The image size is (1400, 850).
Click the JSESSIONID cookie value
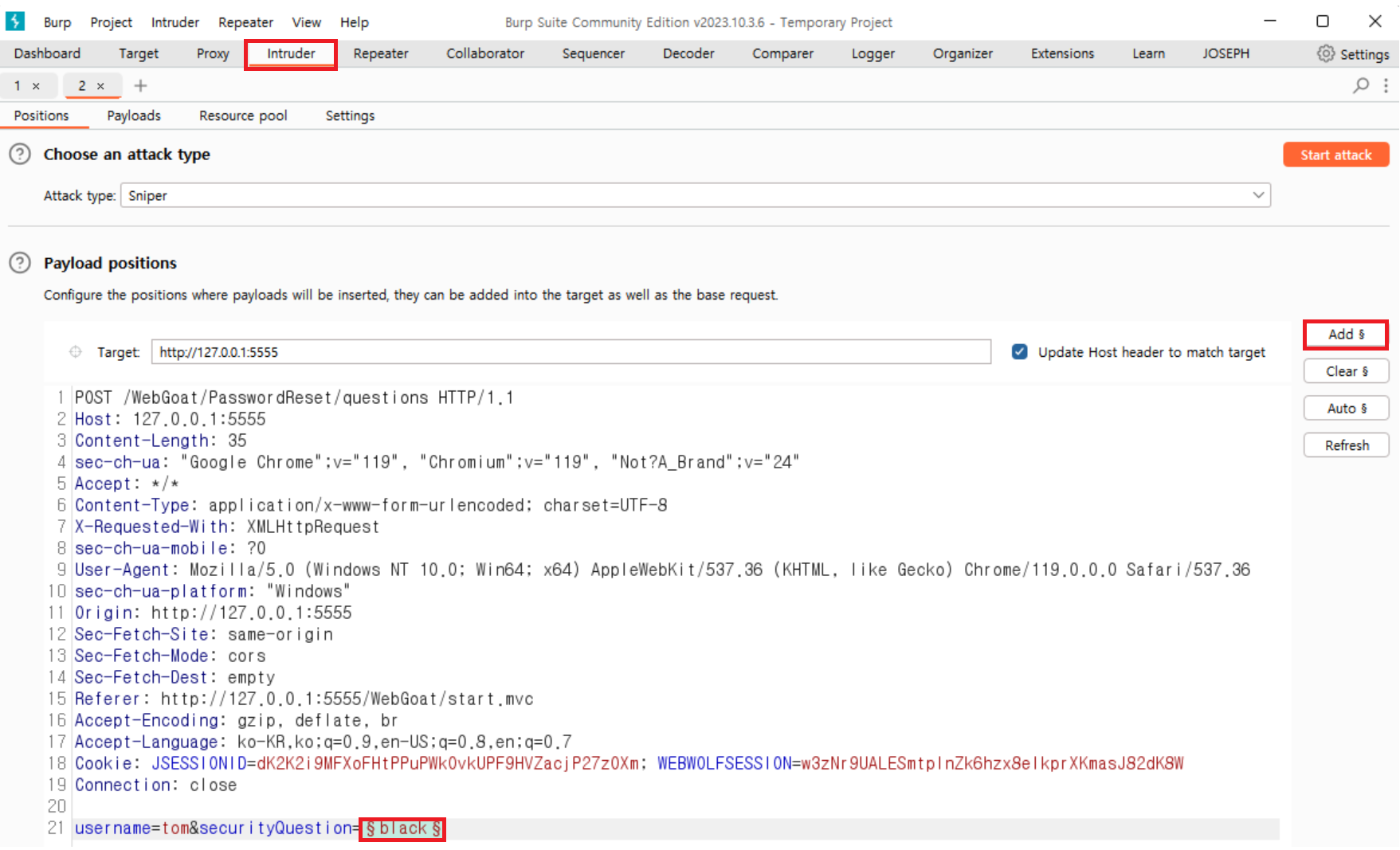tap(448, 763)
